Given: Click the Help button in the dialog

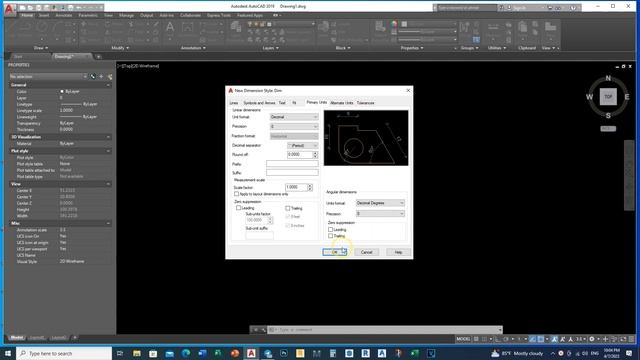Looking at the screenshot, I should (398, 252).
